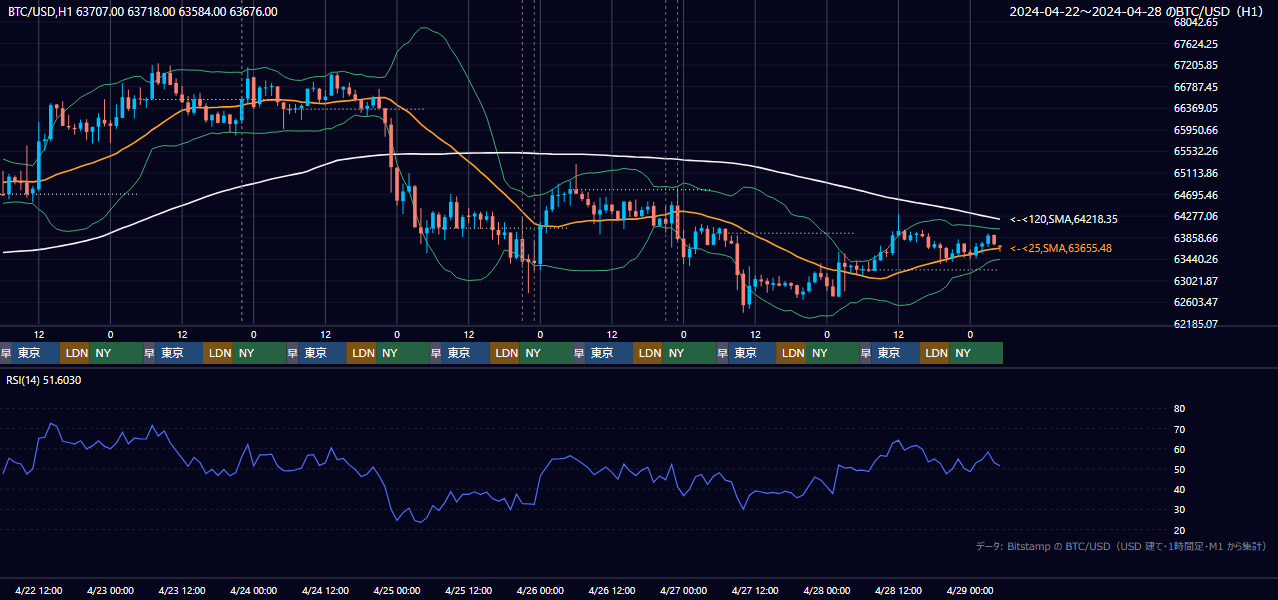Select the 4/29 00:00 date label
The image size is (1278, 600).
click(x=970, y=590)
